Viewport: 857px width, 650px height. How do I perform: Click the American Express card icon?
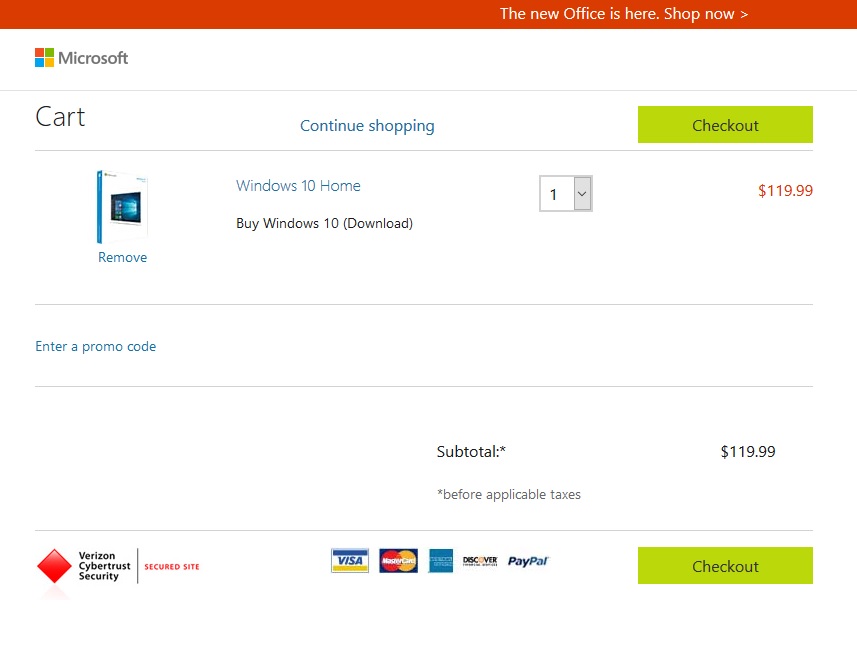441,560
